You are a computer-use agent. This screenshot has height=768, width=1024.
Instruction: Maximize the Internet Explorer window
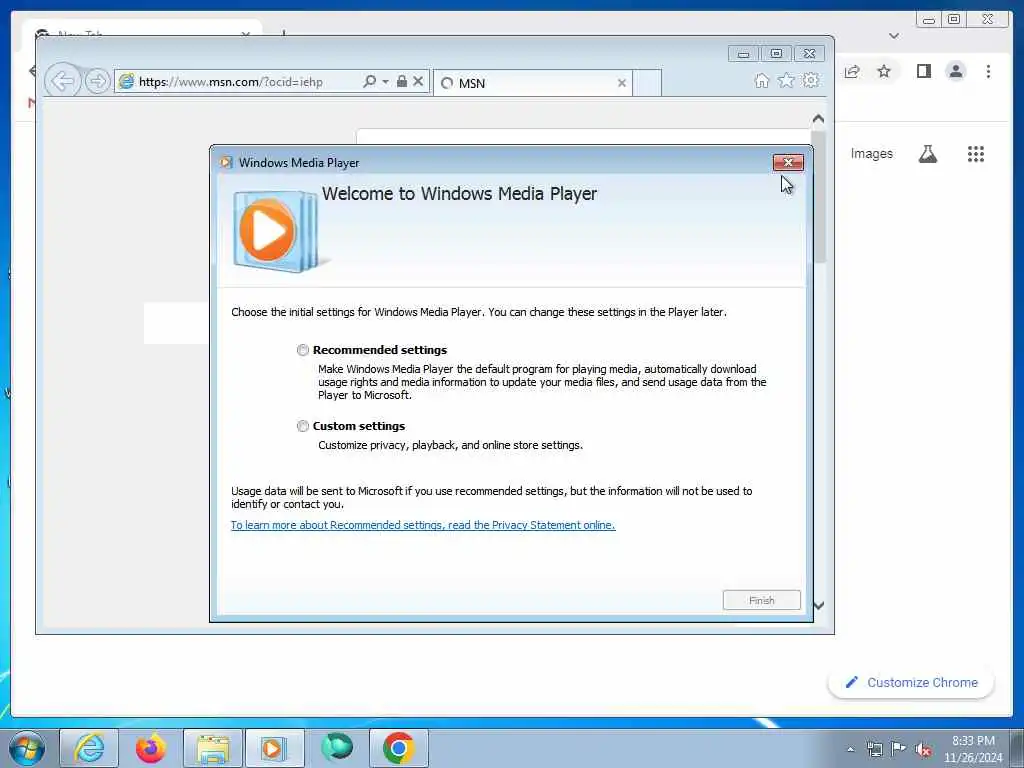click(776, 54)
